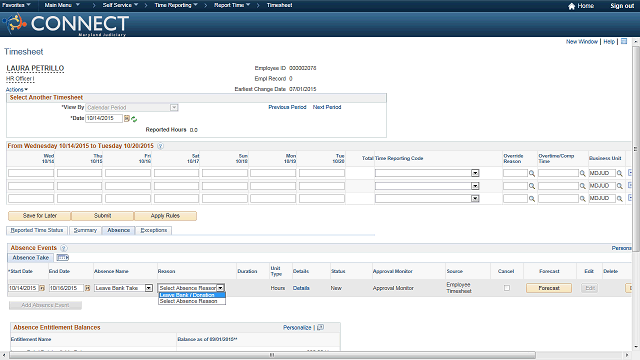
Task: Click lookup icon for third row Override Reason
Action: [x=532, y=199]
